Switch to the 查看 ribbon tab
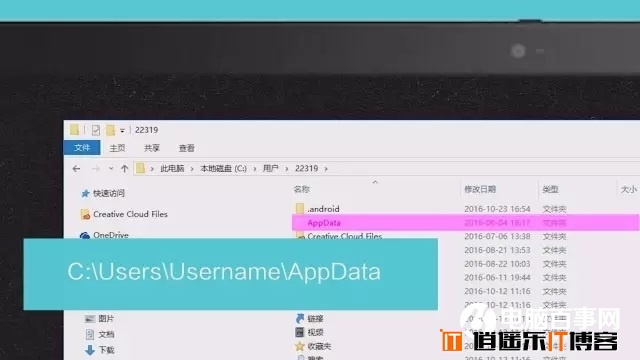Image resolution: width=640 pixels, height=360 pixels. pos(187,148)
